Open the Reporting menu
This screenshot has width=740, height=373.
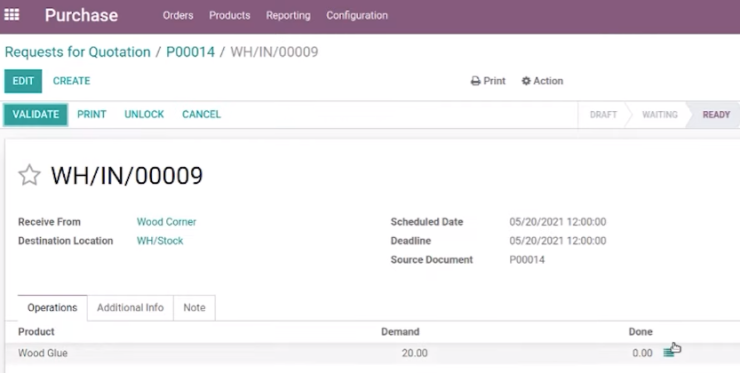(288, 16)
